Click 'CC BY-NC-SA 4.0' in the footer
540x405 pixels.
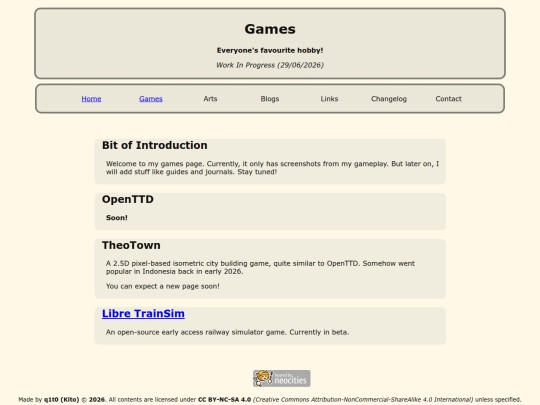point(225,399)
